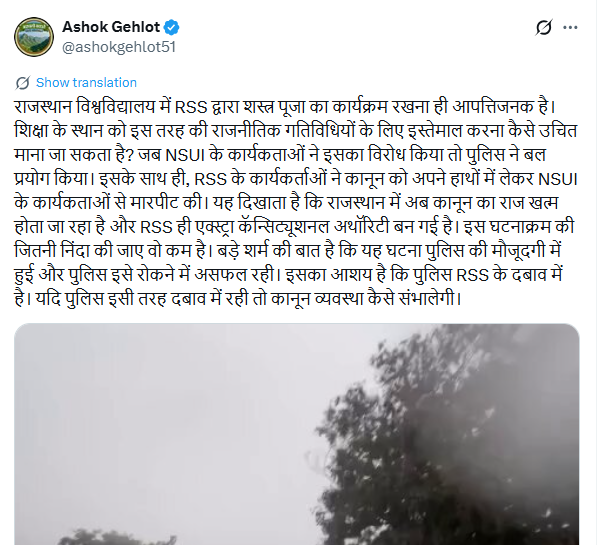Visit the @ashokgehlot51 handle link

119,47
